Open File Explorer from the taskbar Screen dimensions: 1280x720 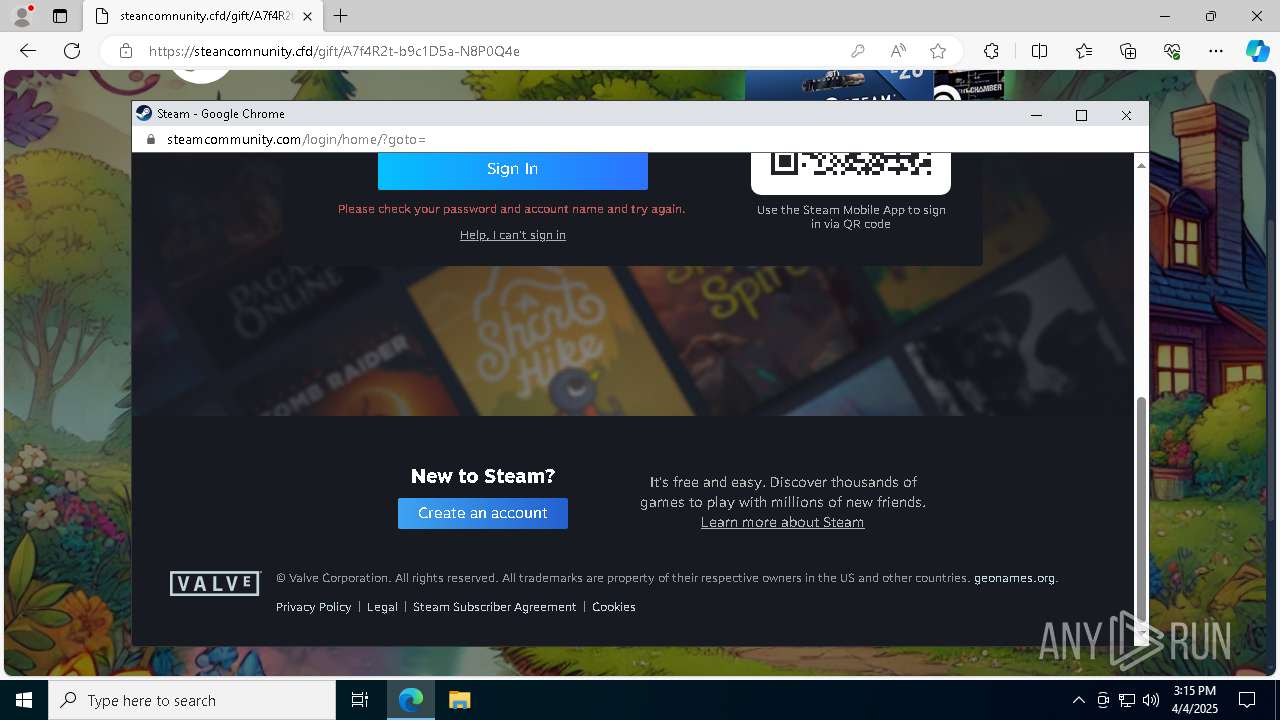459,700
